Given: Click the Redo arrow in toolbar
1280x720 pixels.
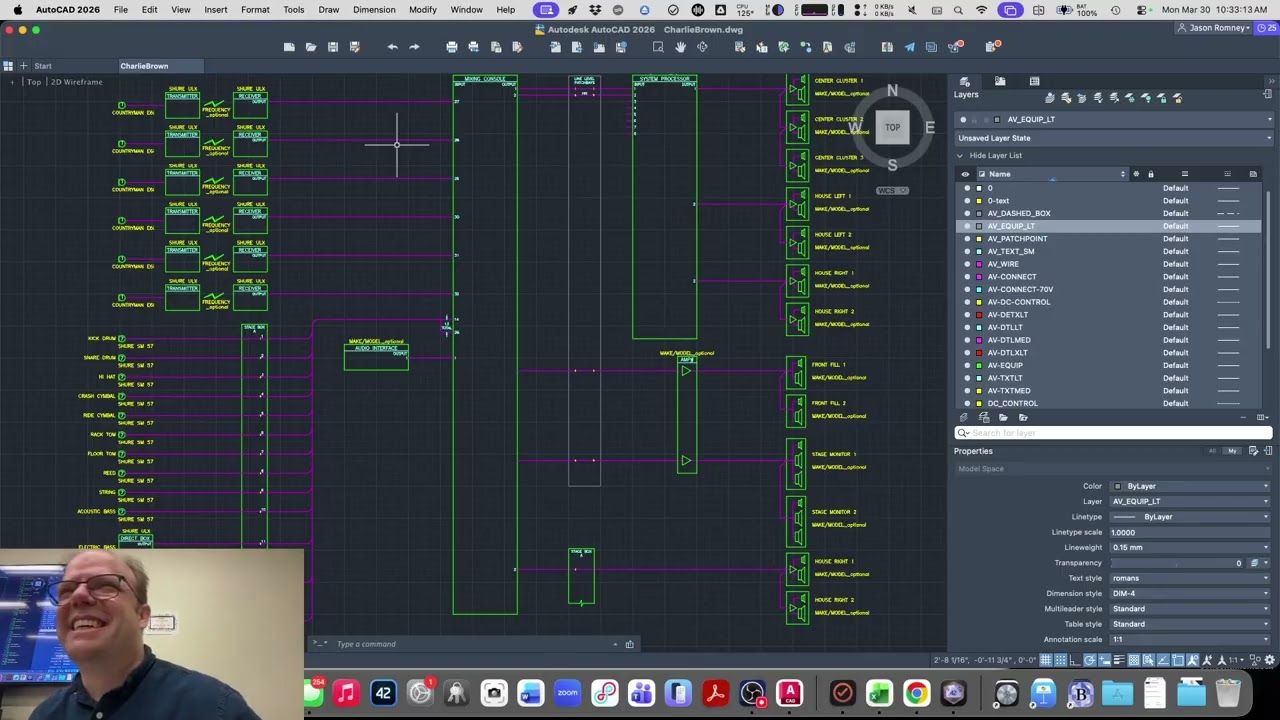Looking at the screenshot, I should (414, 47).
